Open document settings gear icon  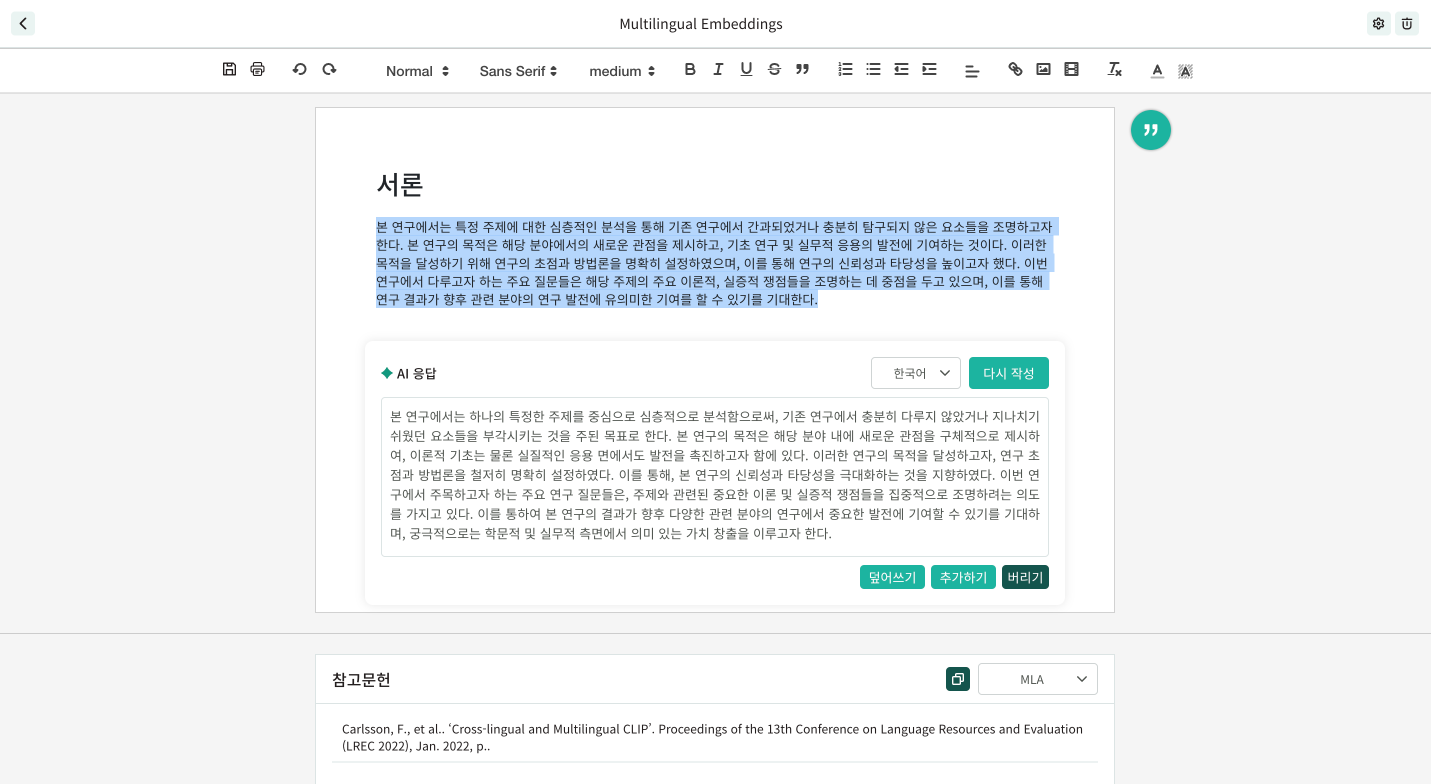tap(1379, 23)
